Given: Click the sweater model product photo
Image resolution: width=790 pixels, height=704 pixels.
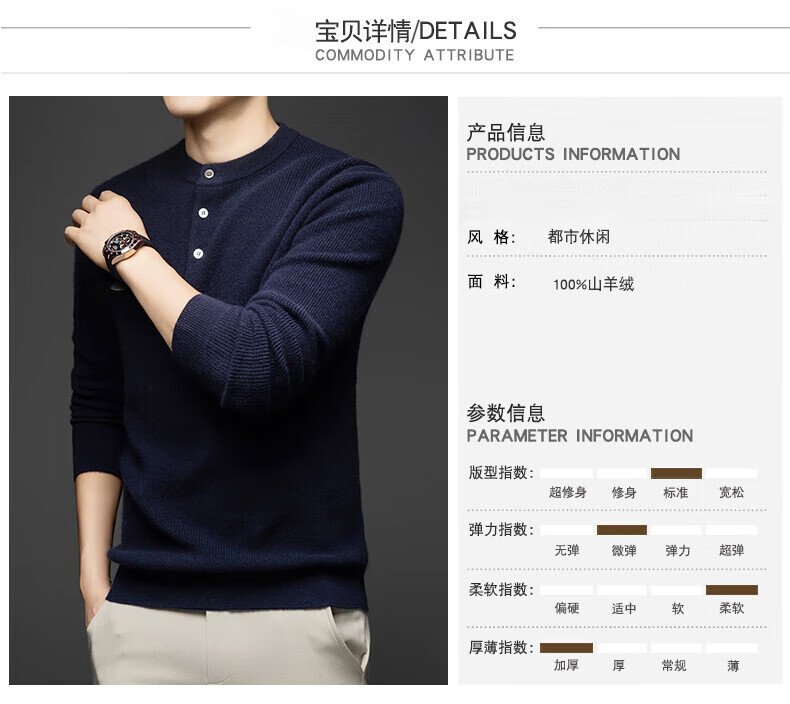Looking at the screenshot, I should pos(228,390).
